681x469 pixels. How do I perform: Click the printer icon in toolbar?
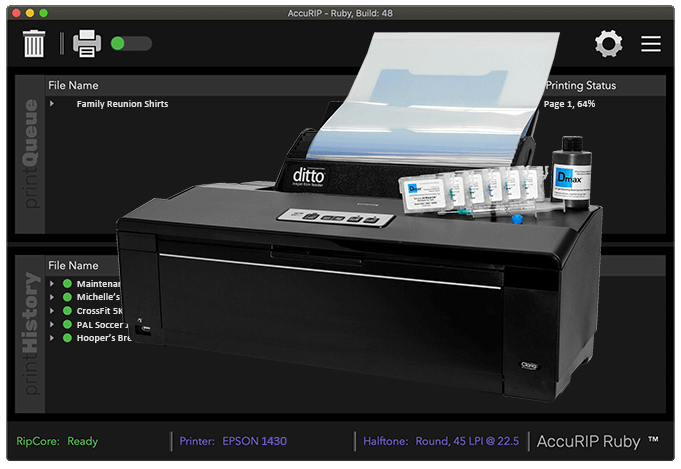[x=87, y=43]
